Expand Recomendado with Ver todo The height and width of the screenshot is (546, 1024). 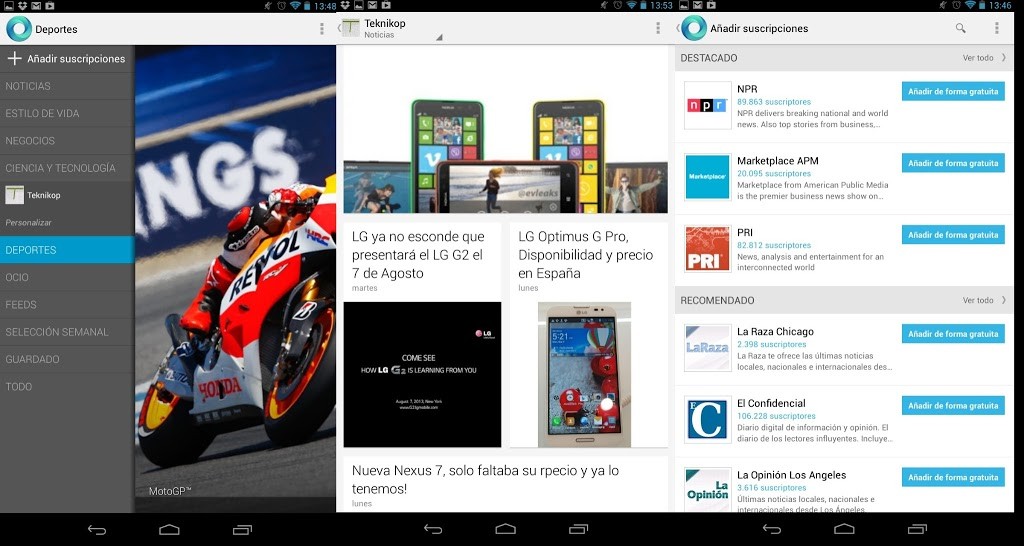984,300
